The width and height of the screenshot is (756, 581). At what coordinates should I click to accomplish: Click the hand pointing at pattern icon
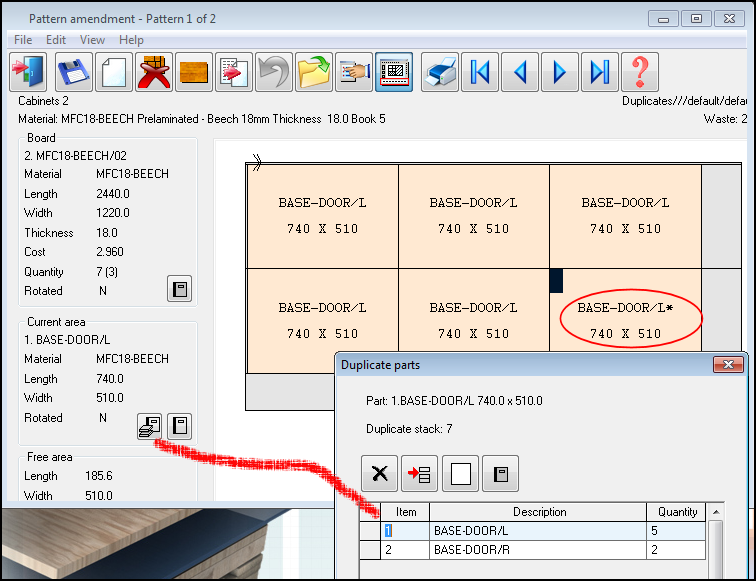pyautogui.click(x=354, y=72)
